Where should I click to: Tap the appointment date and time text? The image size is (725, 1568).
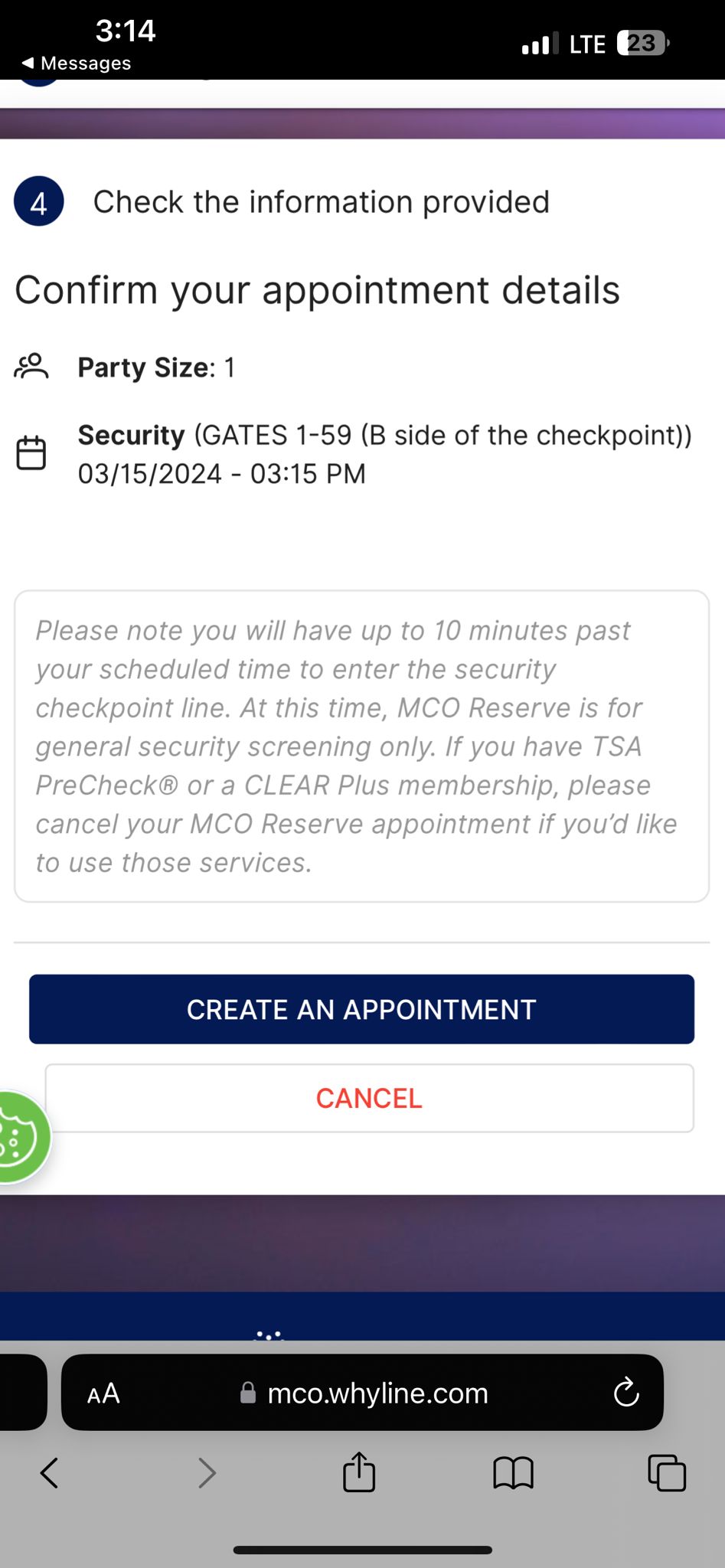pos(222,474)
